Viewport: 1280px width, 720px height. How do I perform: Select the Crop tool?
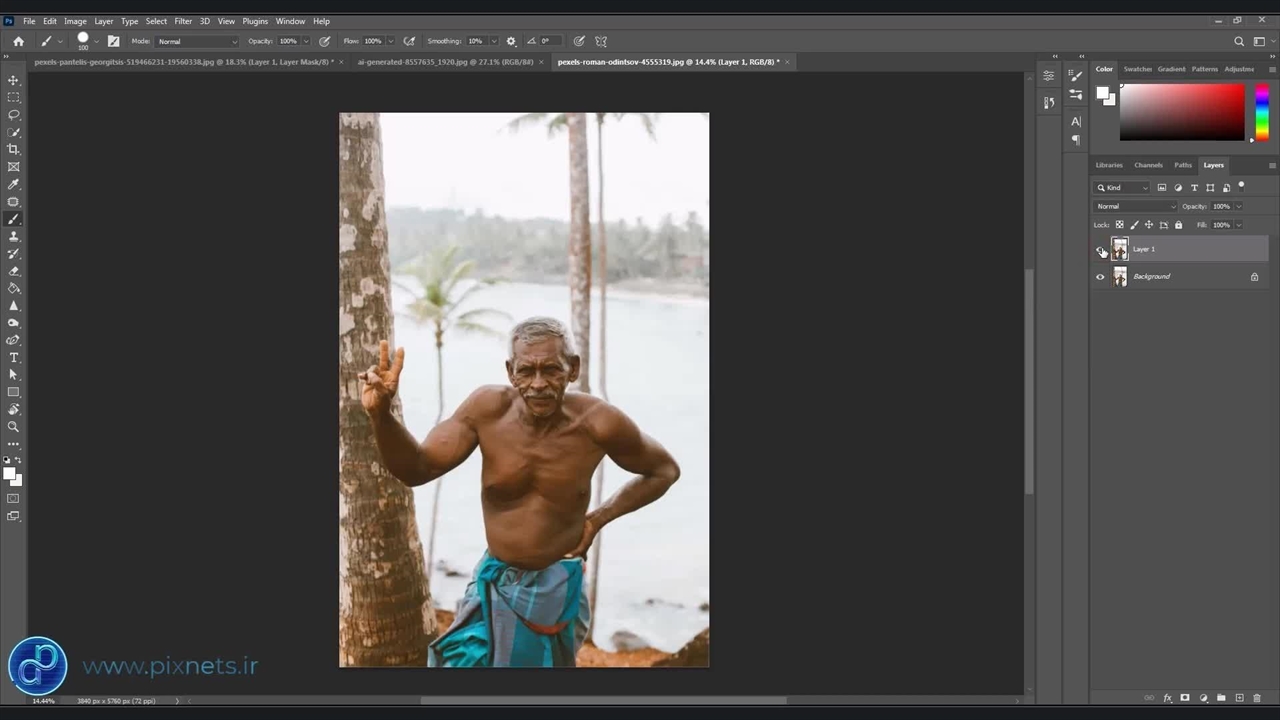13,150
